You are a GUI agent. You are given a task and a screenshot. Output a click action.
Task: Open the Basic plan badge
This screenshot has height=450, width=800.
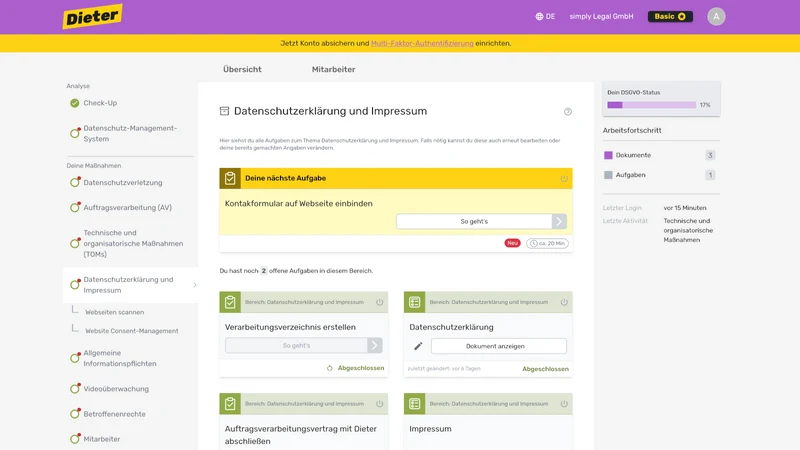pos(670,16)
